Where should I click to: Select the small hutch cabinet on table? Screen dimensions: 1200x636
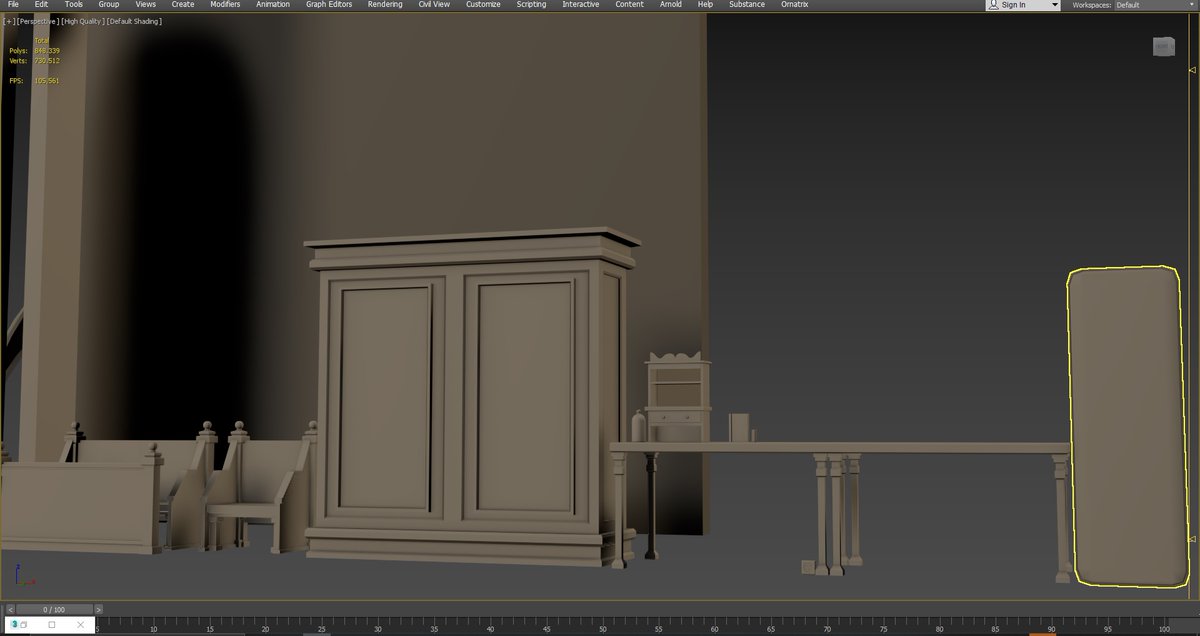(x=678, y=398)
